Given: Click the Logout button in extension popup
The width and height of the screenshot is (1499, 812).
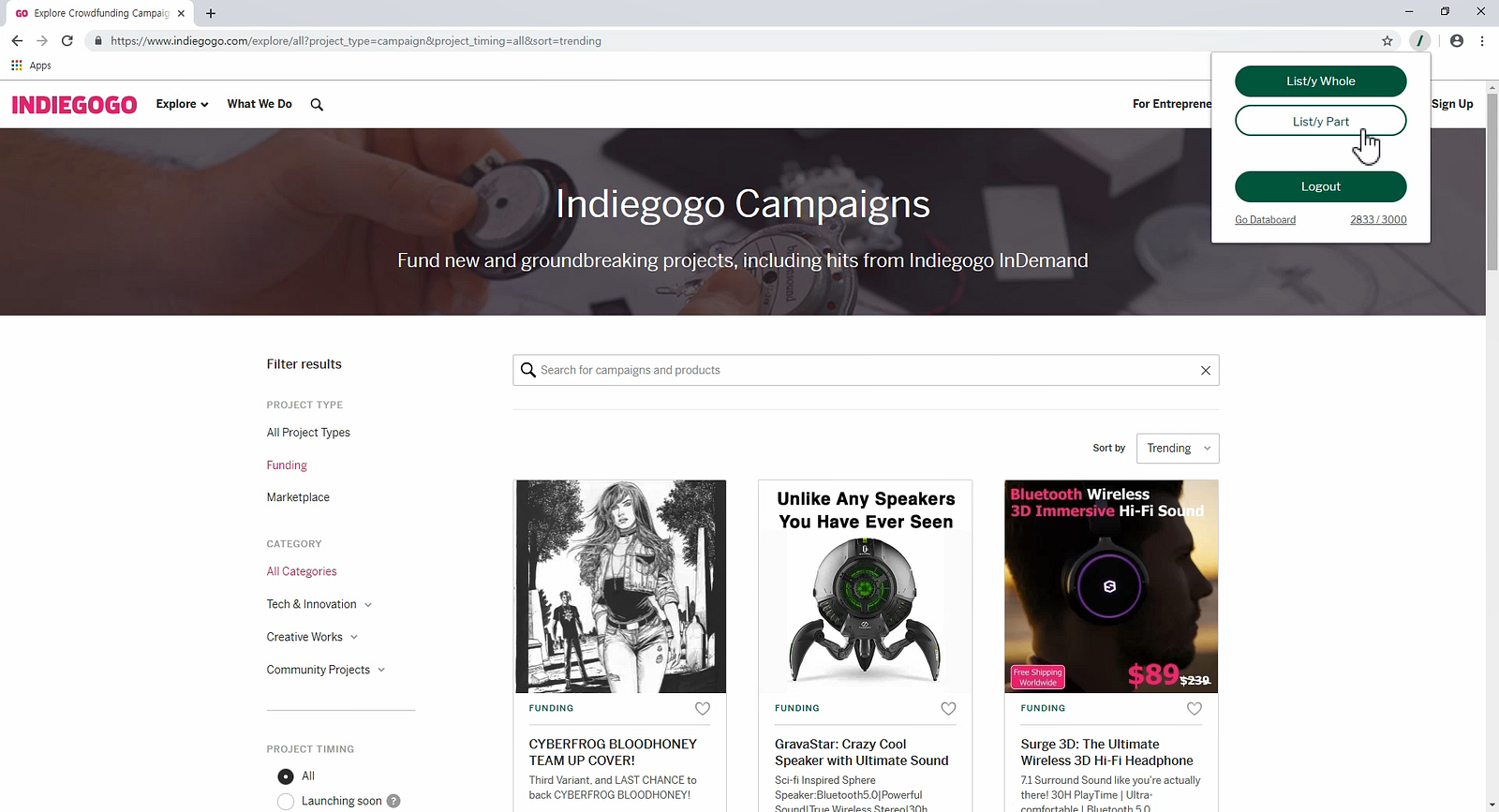Looking at the screenshot, I should coord(1321,186).
